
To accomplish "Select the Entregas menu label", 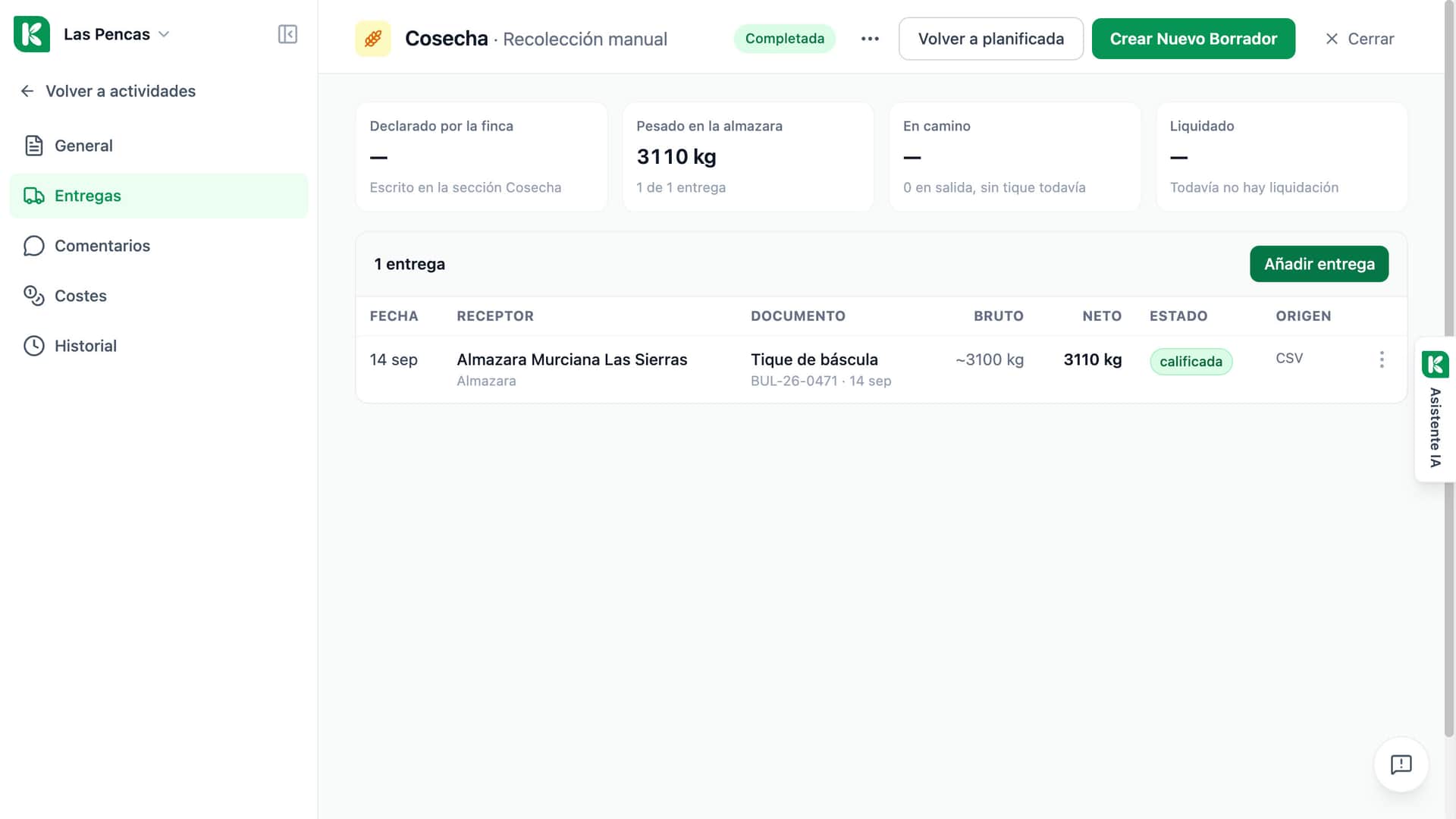I will 88,196.
